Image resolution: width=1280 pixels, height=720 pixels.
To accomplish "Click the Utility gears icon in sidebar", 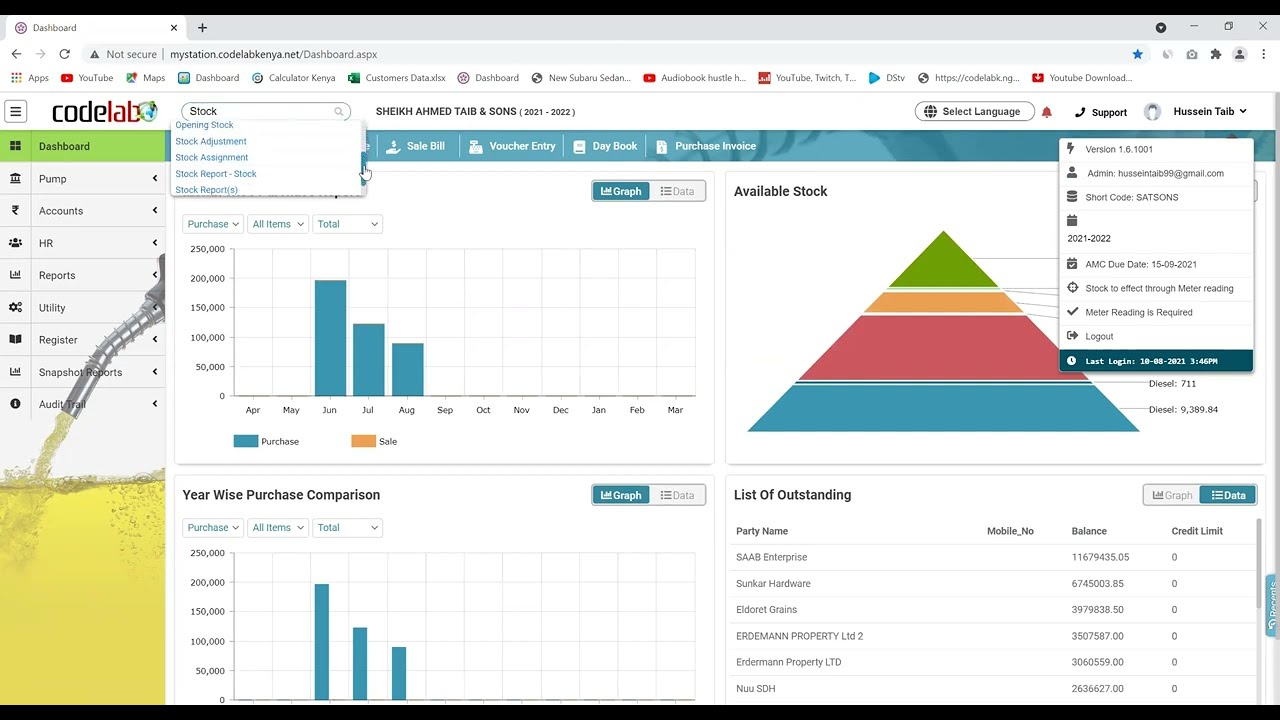I will tap(15, 308).
